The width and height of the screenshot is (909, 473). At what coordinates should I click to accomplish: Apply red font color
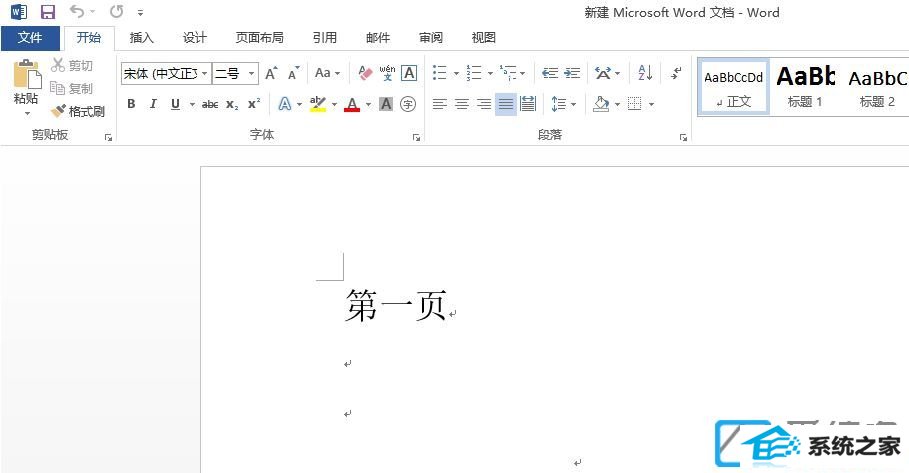coord(352,104)
